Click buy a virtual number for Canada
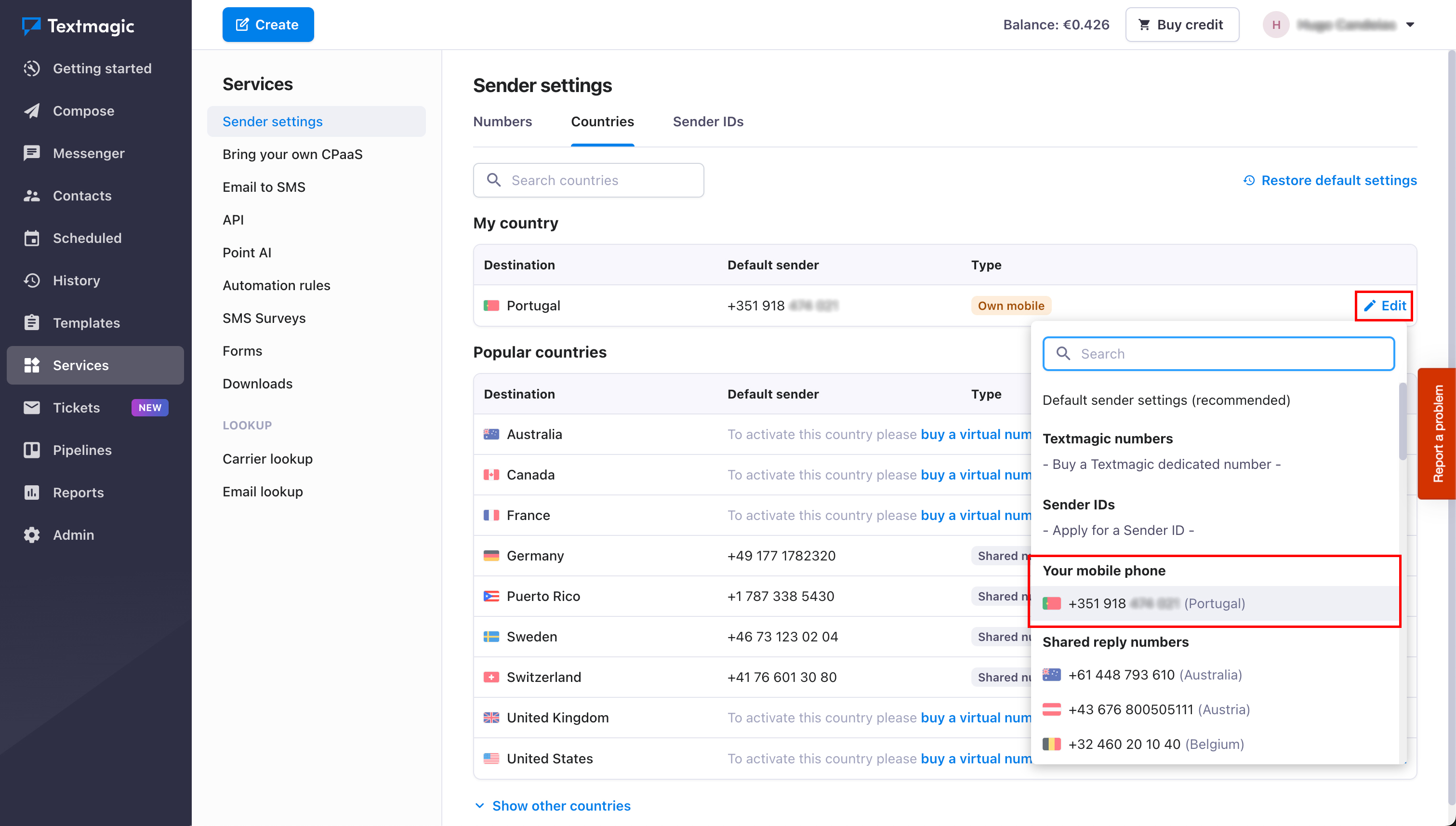This screenshot has width=1456, height=826. click(976, 475)
